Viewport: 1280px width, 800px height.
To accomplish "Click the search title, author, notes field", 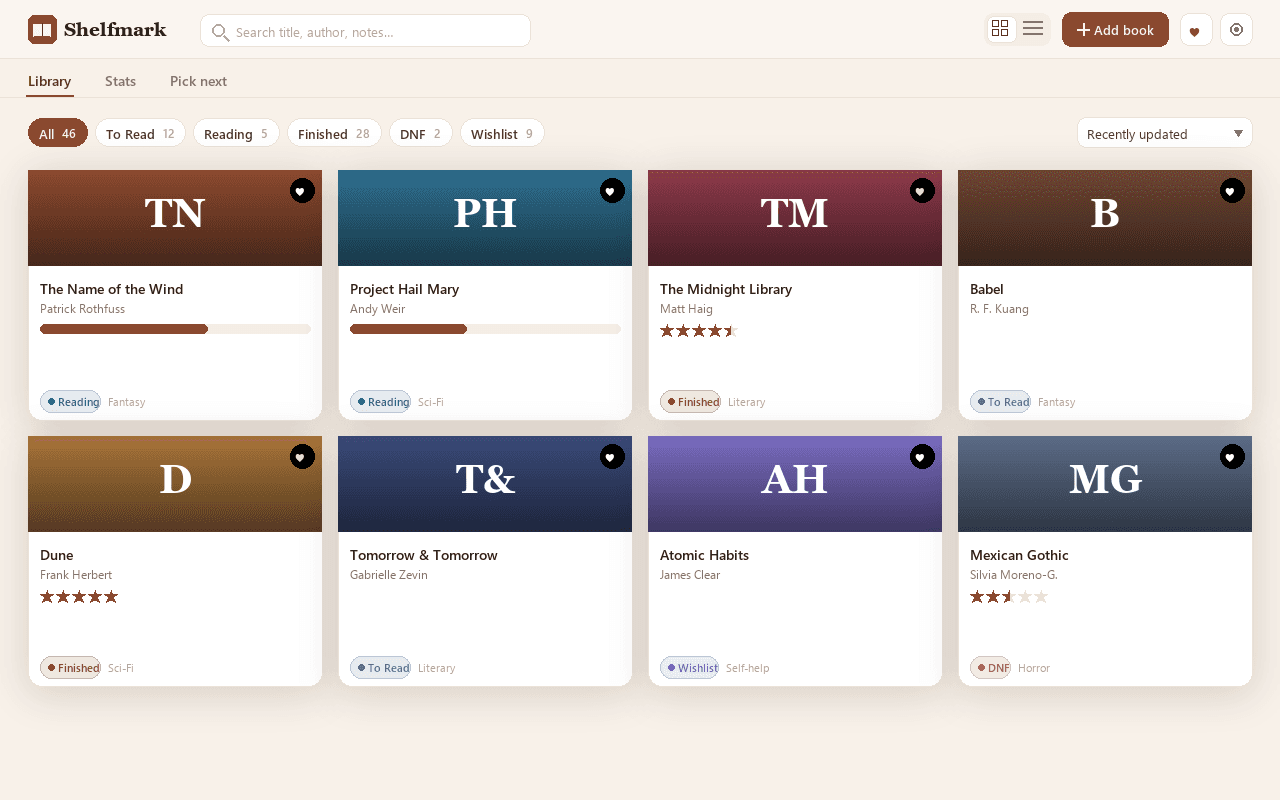I will pos(365,31).
